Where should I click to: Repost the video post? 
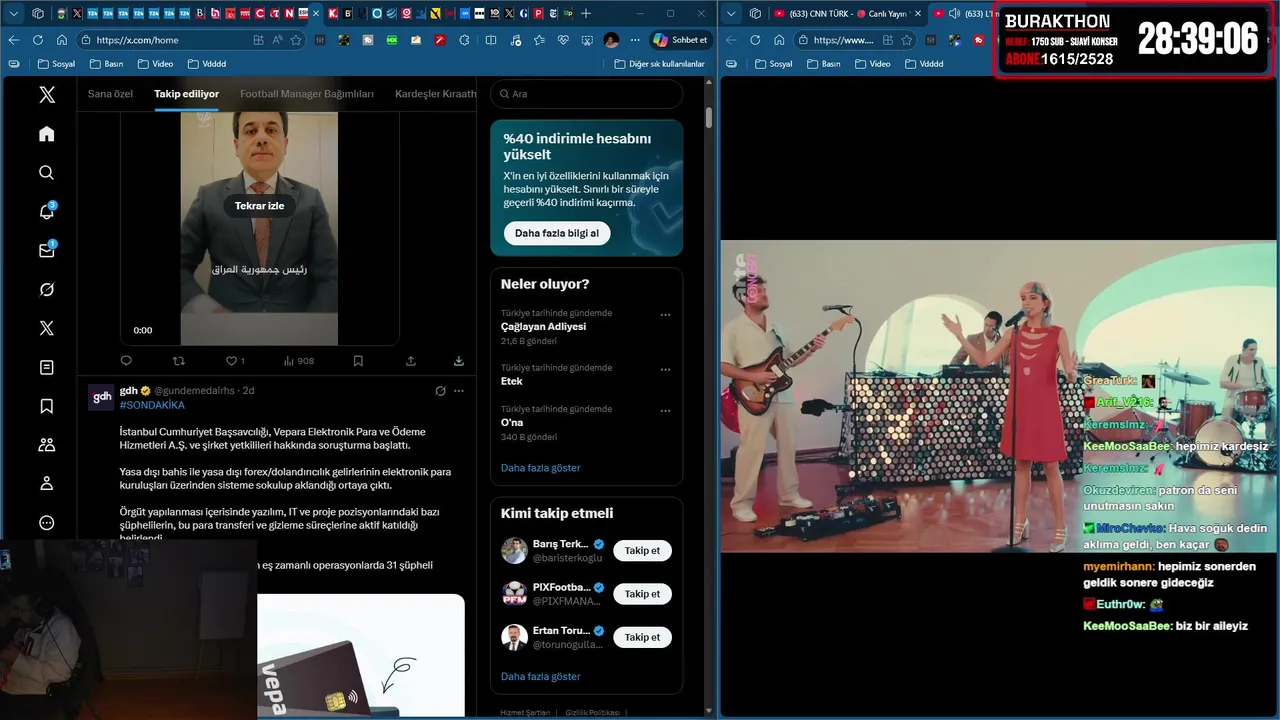pyautogui.click(x=179, y=361)
